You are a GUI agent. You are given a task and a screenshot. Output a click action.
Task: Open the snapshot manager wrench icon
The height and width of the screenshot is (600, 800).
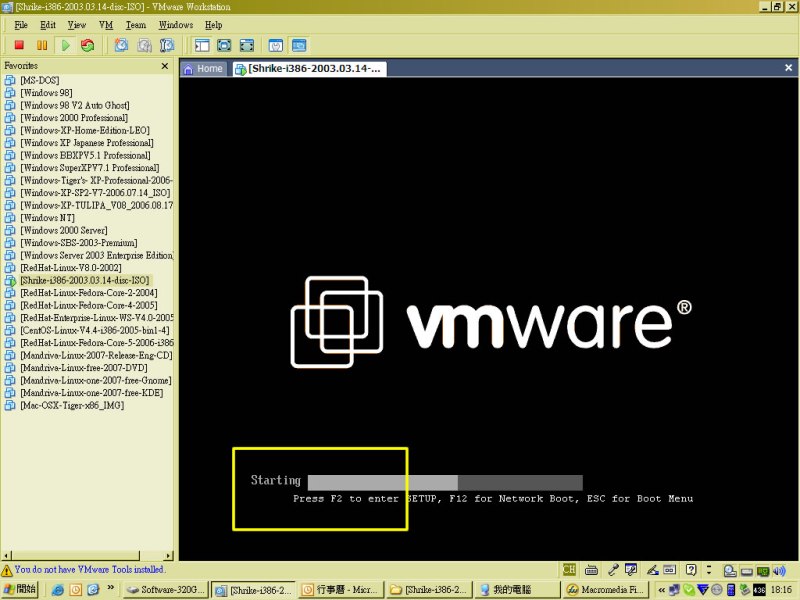click(167, 45)
